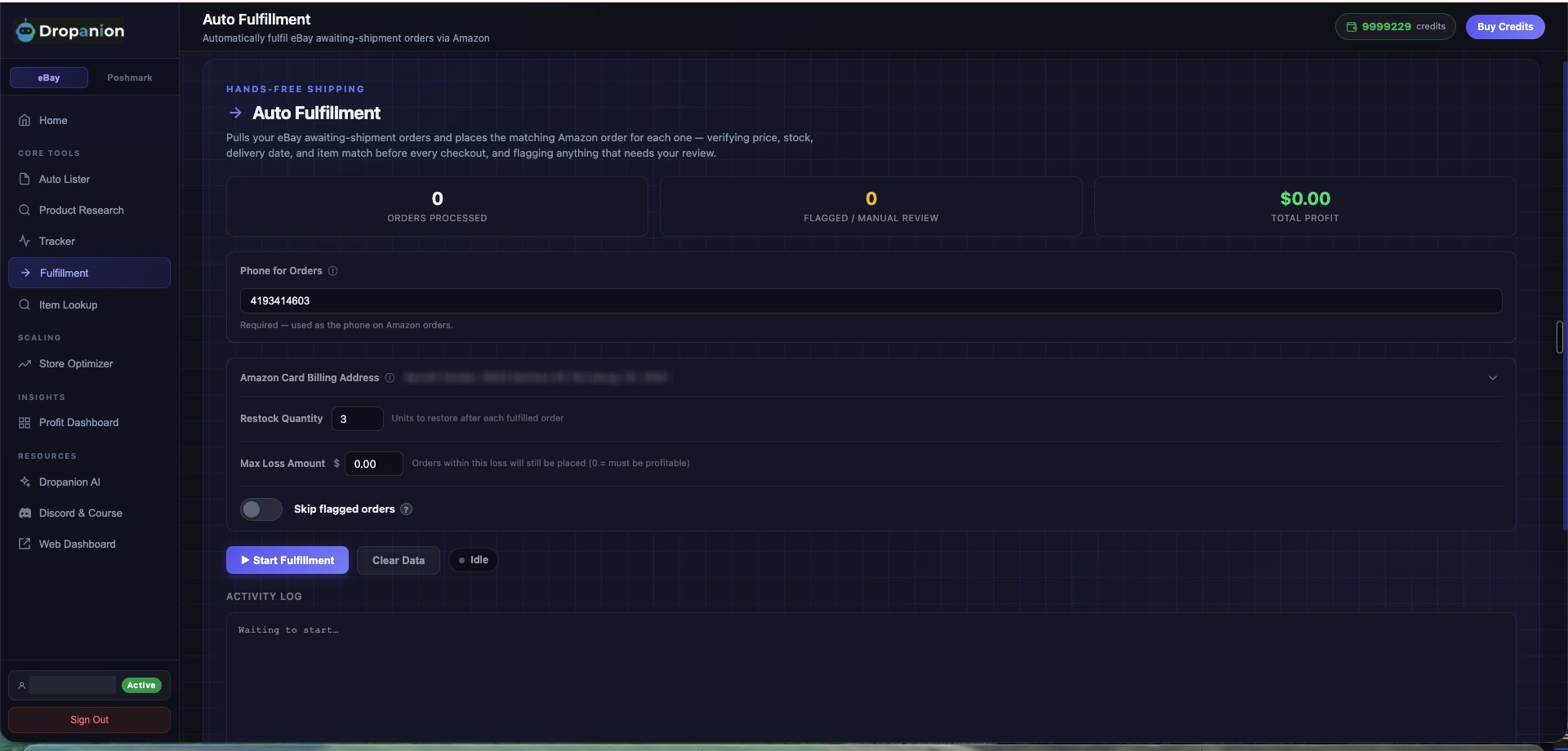Click the Total Profit stat card

pyautogui.click(x=1305, y=207)
